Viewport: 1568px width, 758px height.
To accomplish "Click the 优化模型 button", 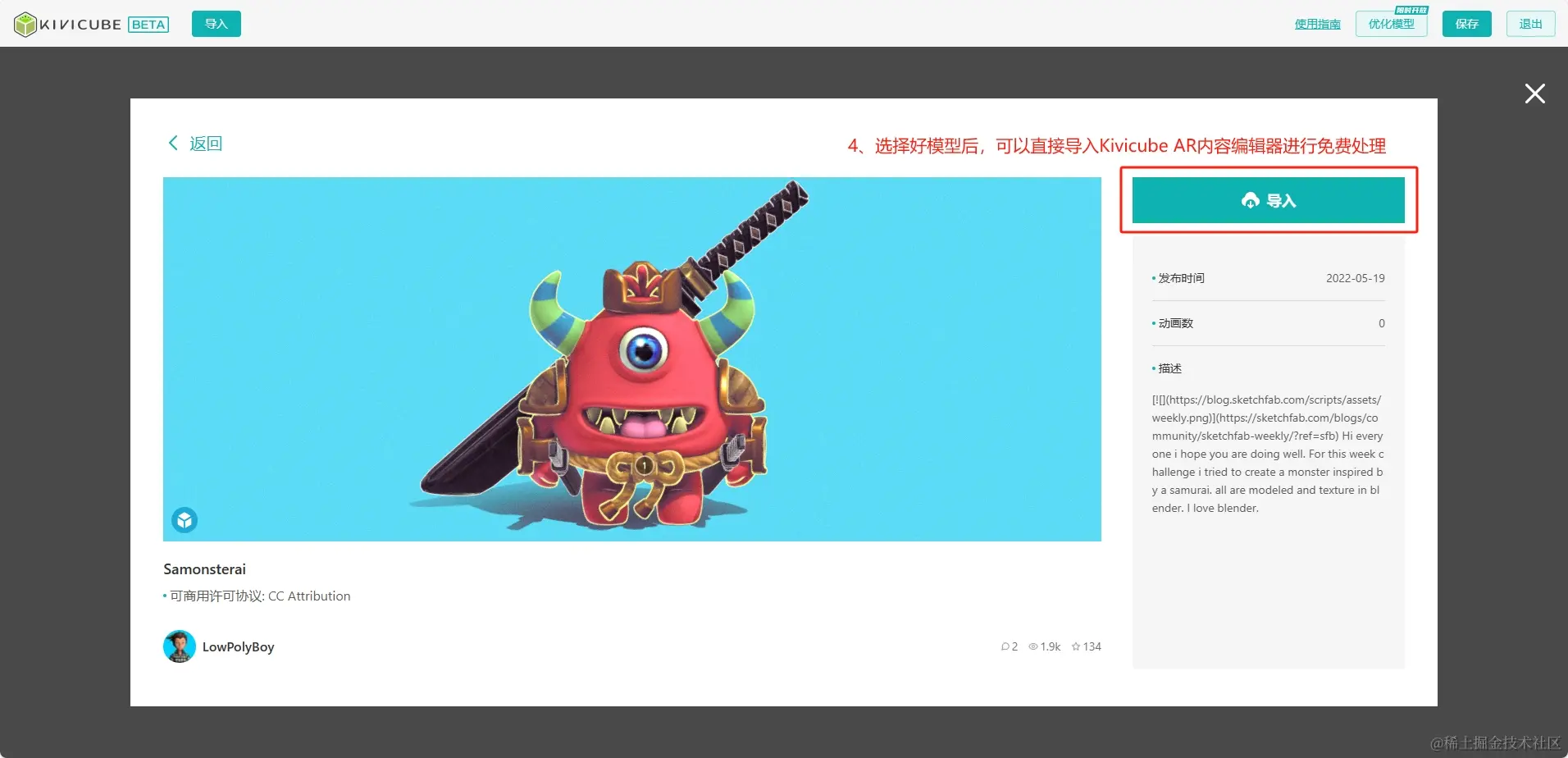I will click(x=1391, y=24).
